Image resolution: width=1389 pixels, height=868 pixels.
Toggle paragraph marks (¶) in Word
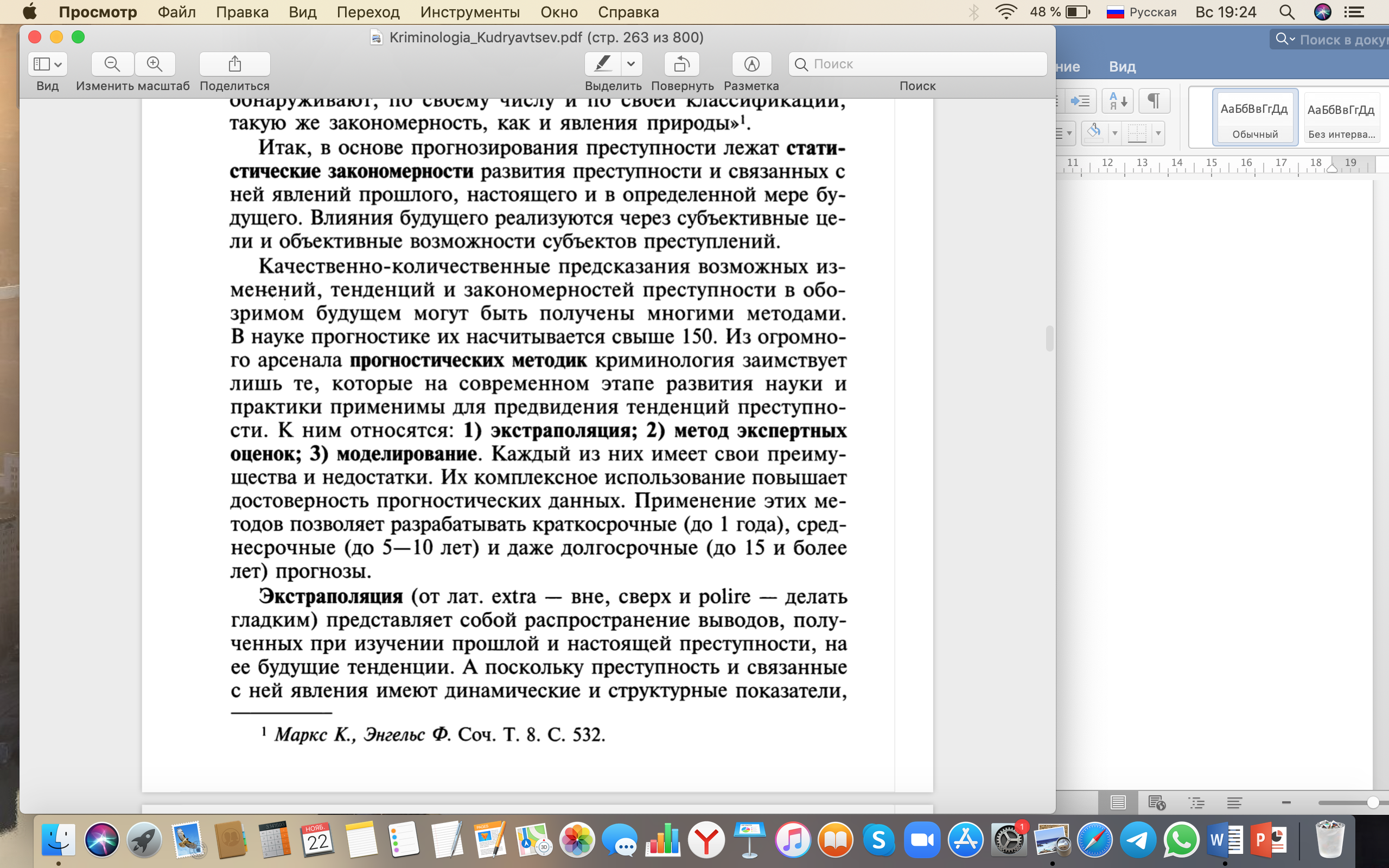pos(1154,101)
